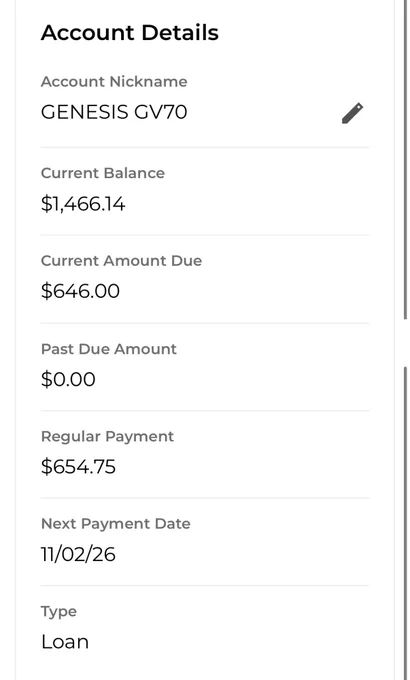Click the lower scrollbar segment on the right edge
The width and height of the screenshot is (410, 680).
406,523
